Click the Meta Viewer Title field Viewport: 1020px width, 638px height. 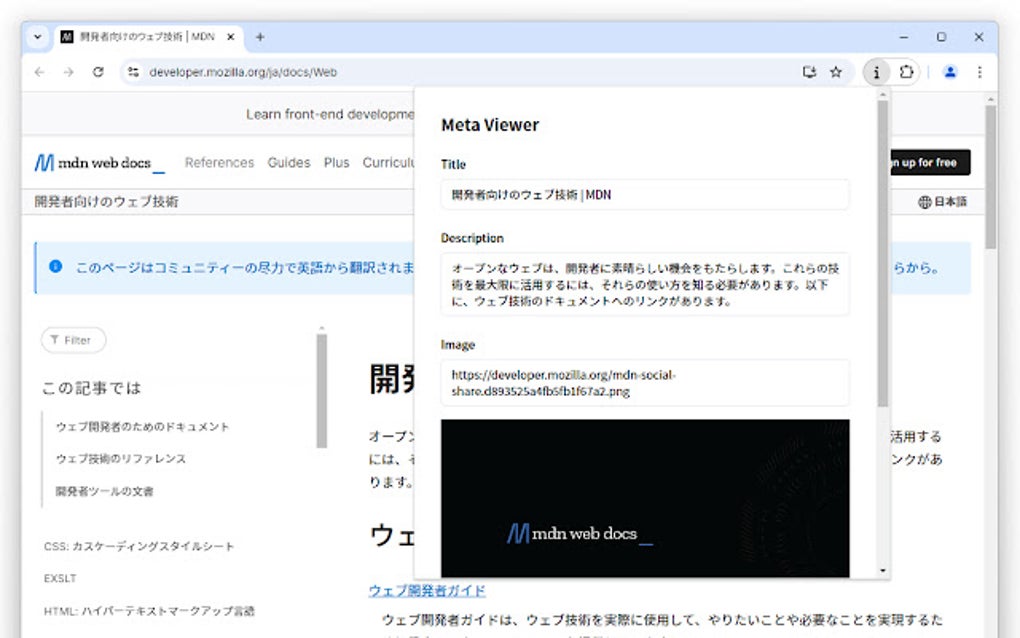(x=645, y=194)
